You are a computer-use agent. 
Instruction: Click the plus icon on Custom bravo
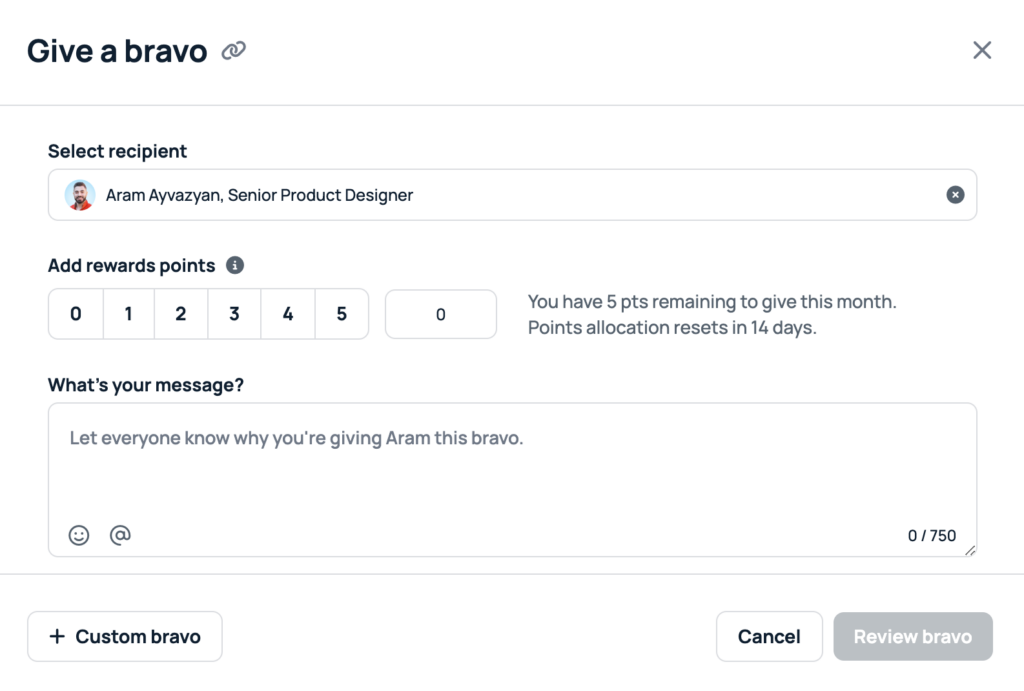click(57, 636)
